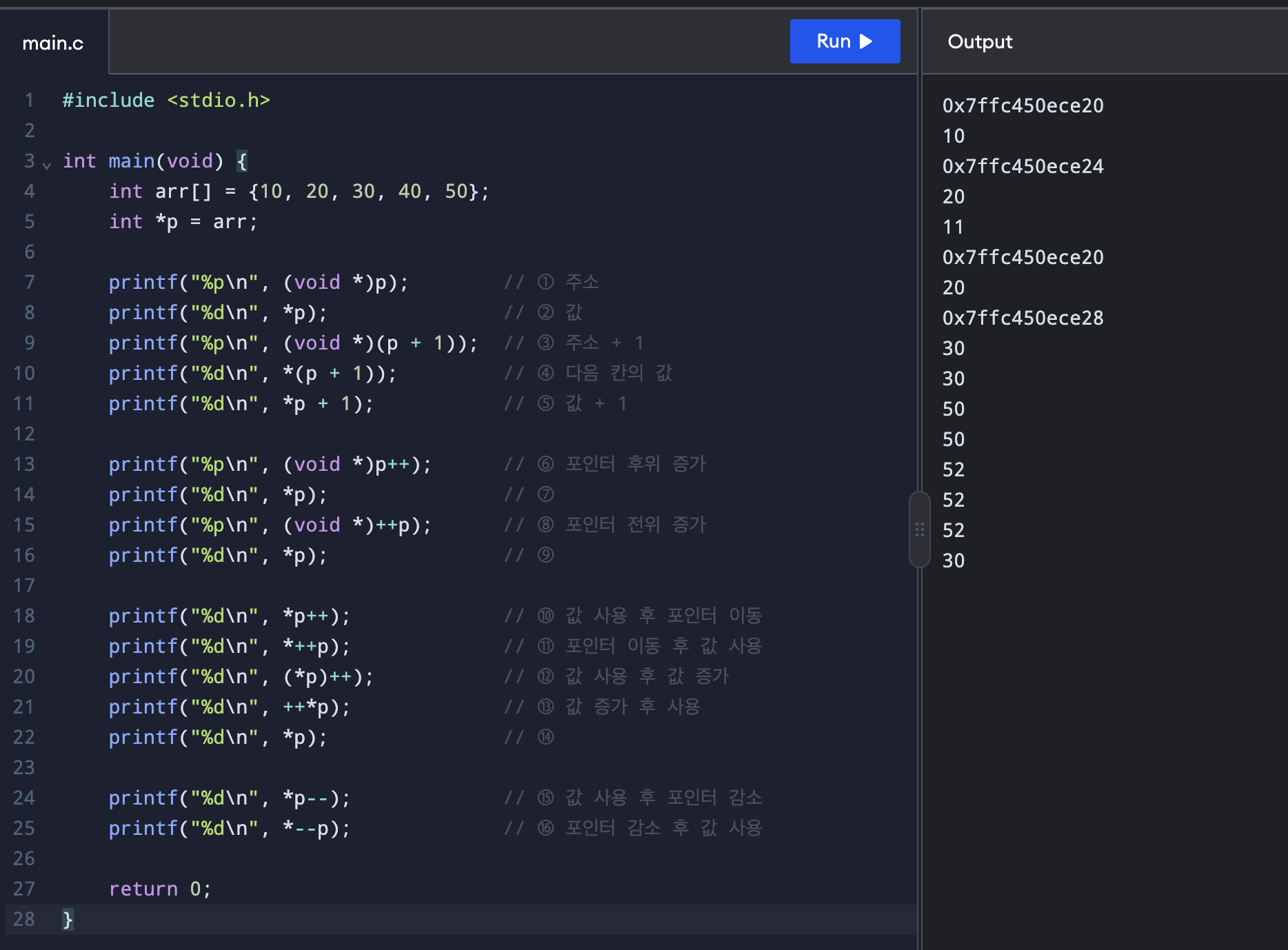Screen dimensions: 1288x950
Task: Click comment ⑧ 포인터 전위 증가
Action: coord(605,525)
